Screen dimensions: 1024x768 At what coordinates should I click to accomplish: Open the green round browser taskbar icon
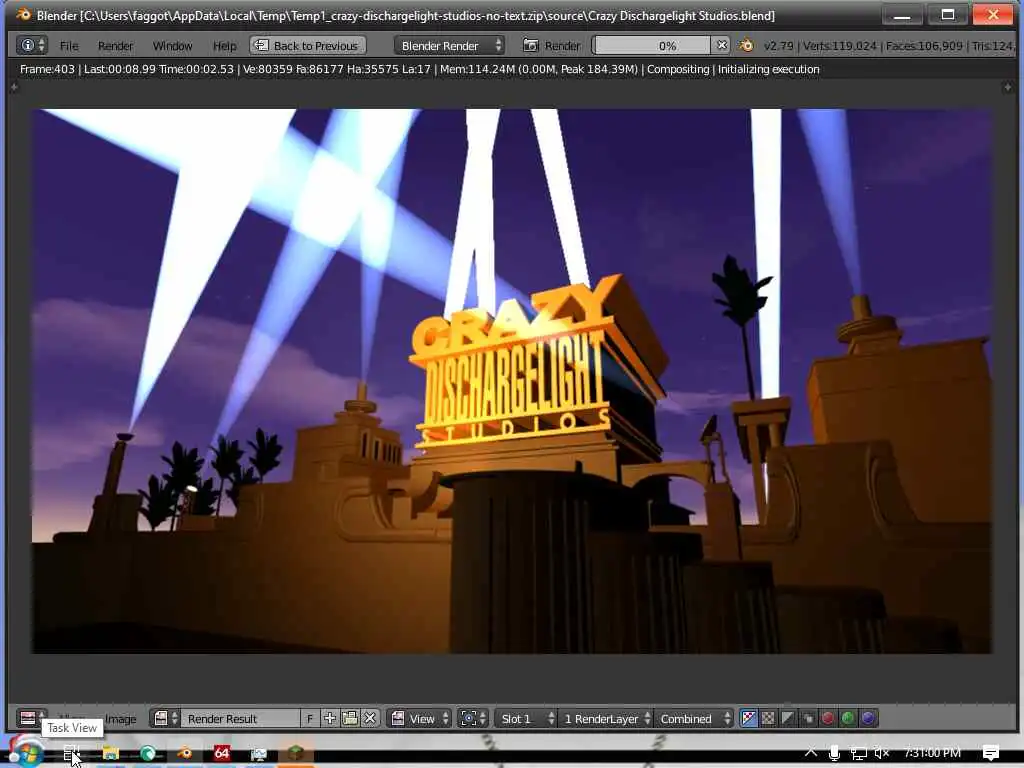click(x=148, y=754)
